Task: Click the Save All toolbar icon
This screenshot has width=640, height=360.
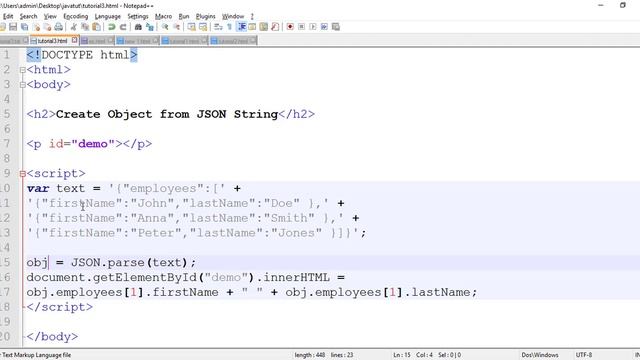Action: [24, 27]
